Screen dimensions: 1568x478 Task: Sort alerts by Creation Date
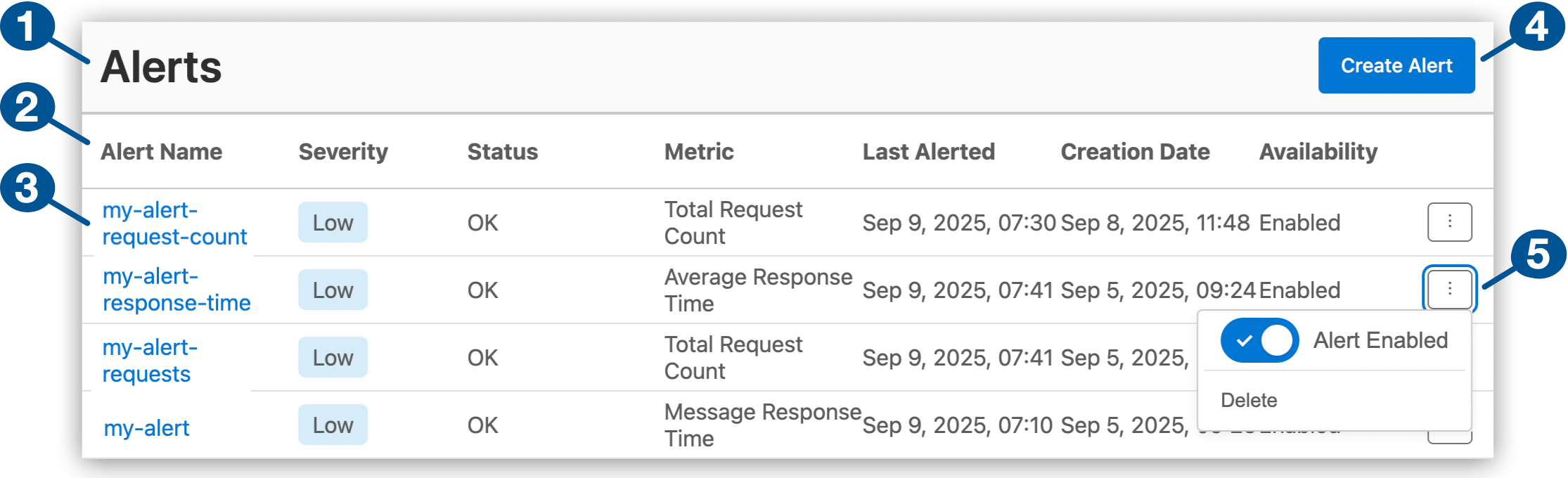click(x=1135, y=151)
